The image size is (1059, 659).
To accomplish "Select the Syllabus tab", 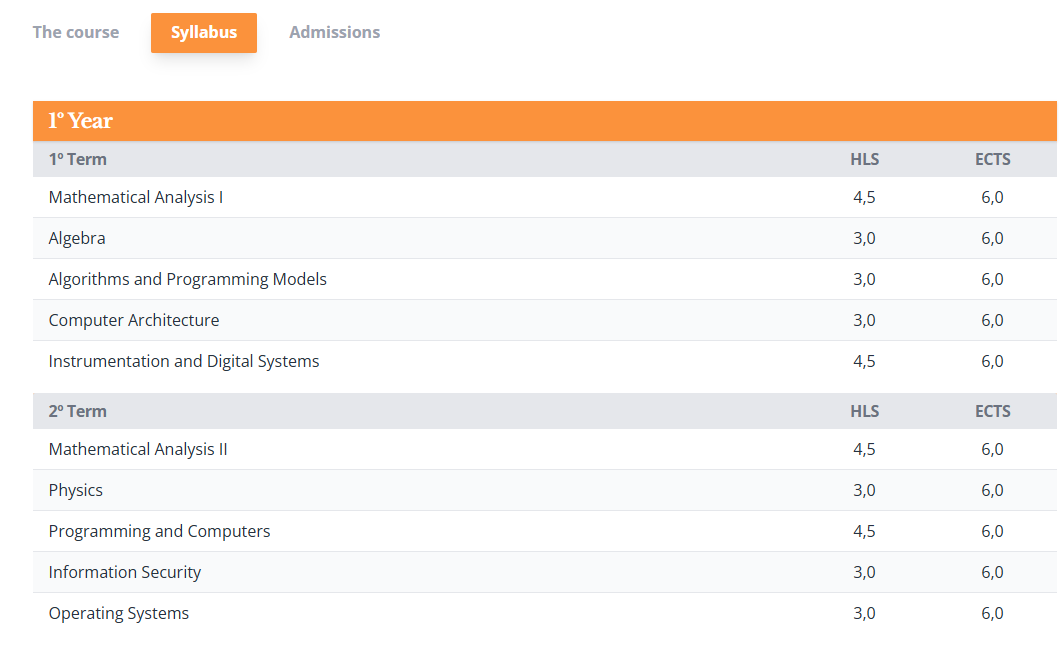I will [x=204, y=32].
